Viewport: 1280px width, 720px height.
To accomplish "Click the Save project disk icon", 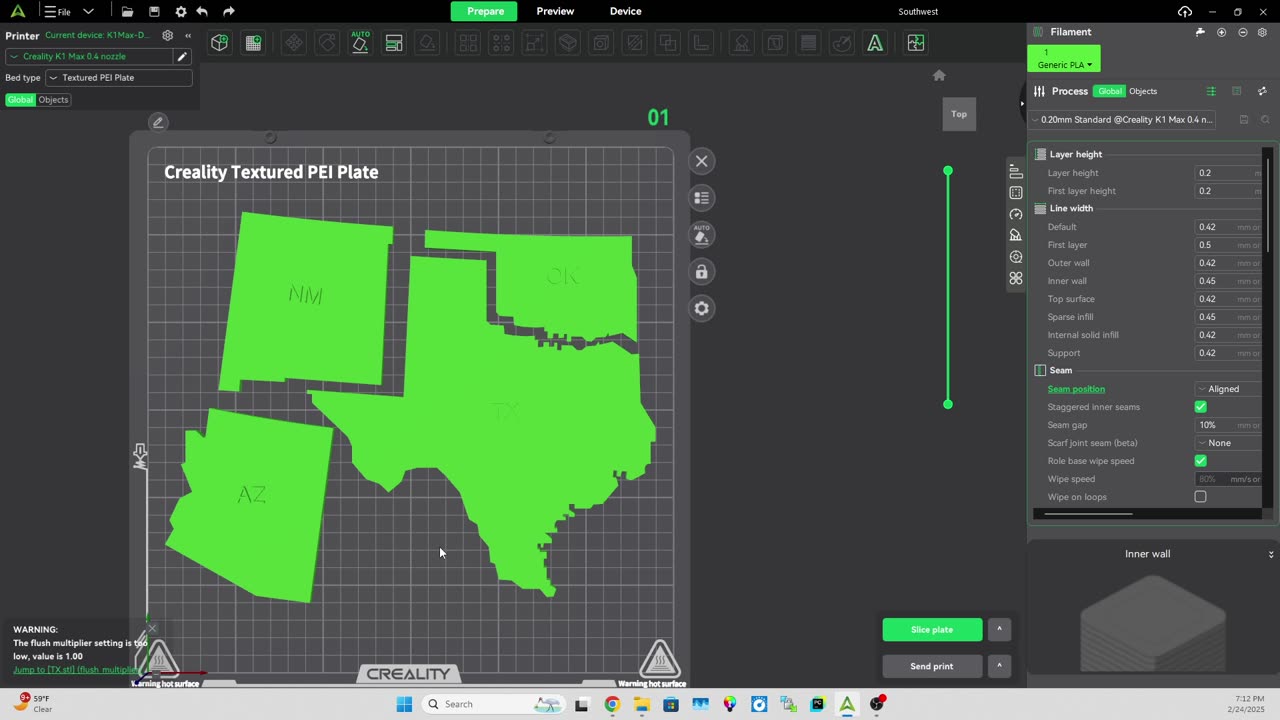I will [154, 12].
